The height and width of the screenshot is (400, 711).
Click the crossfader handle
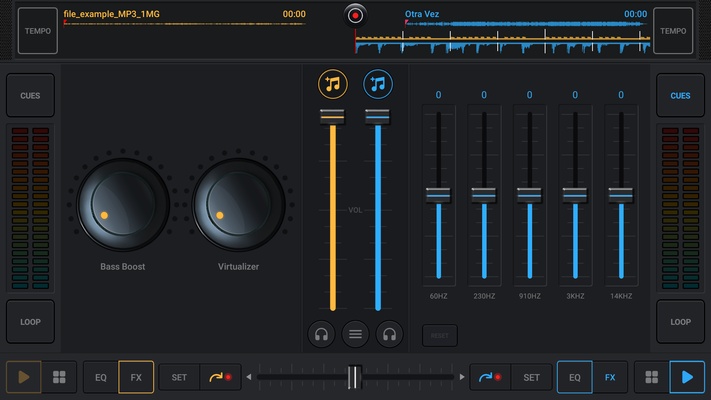click(355, 377)
